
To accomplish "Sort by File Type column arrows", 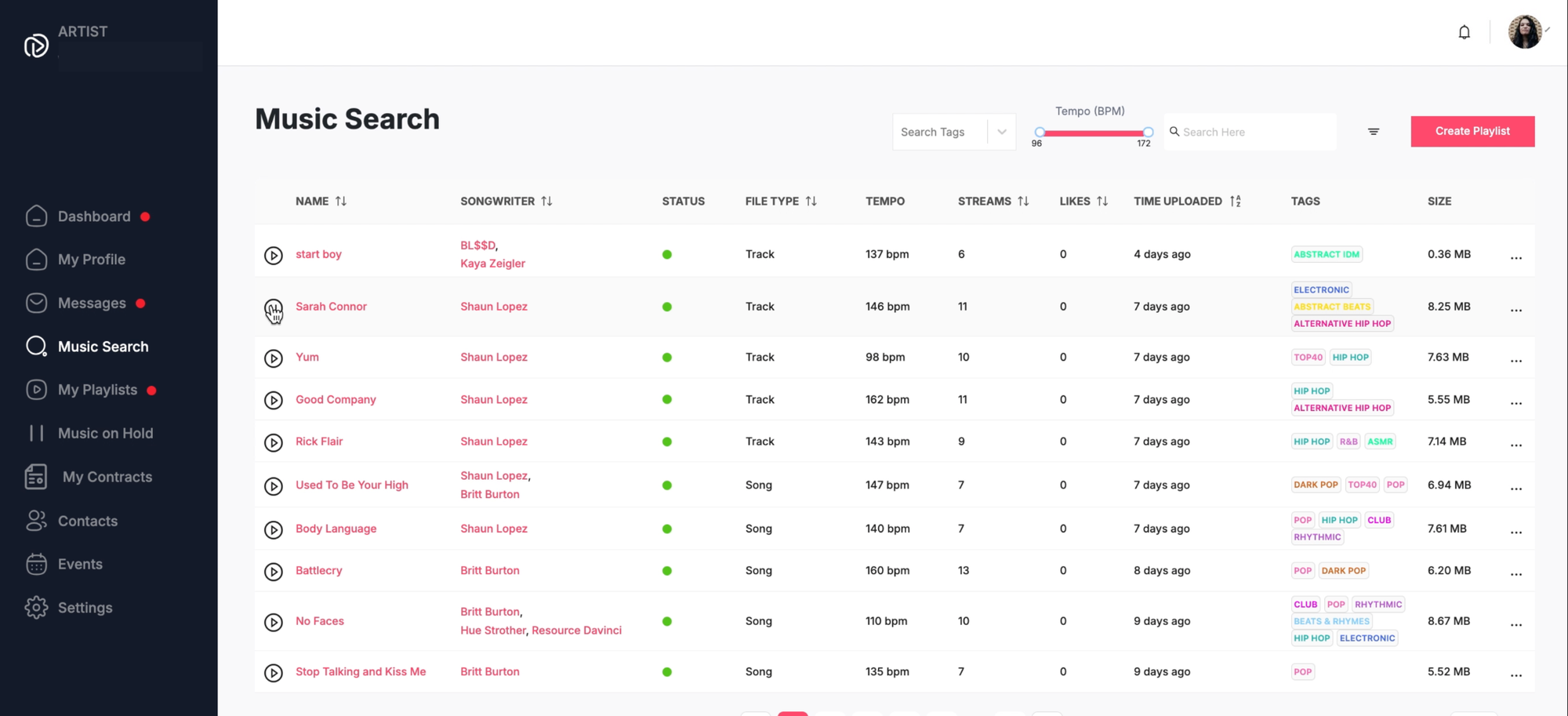I will (x=811, y=202).
